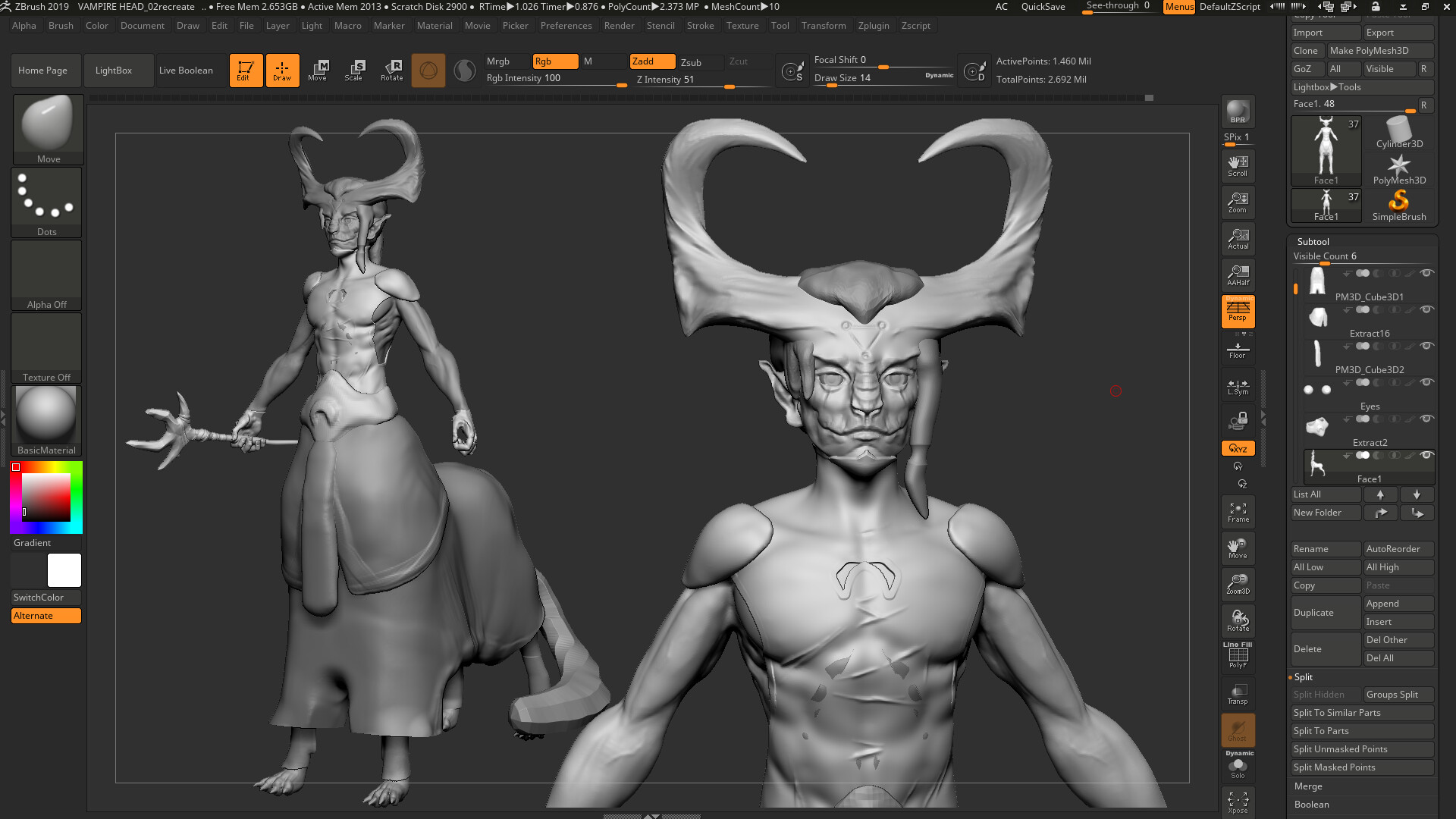Select the Extract16 subtool thumbnail
Screen dimensions: 1456x819
pyautogui.click(x=1317, y=315)
